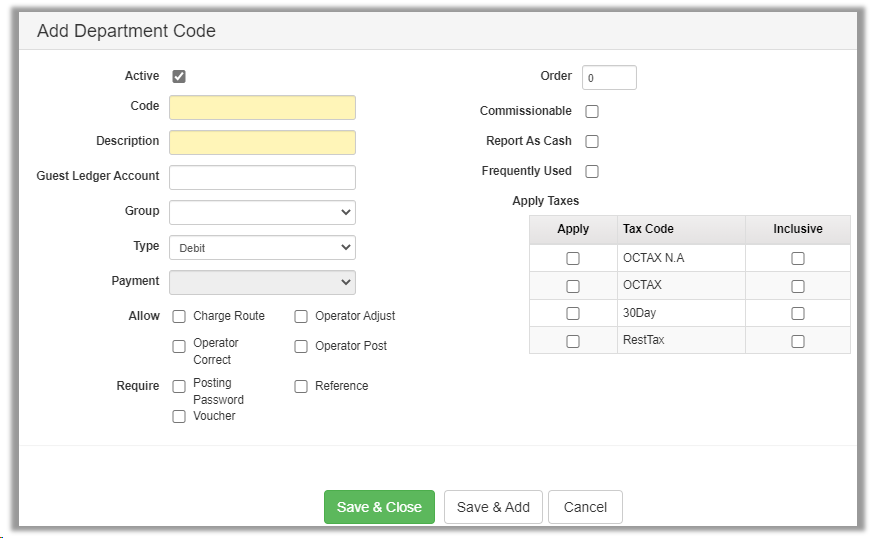Click the Cancel button

tap(585, 507)
